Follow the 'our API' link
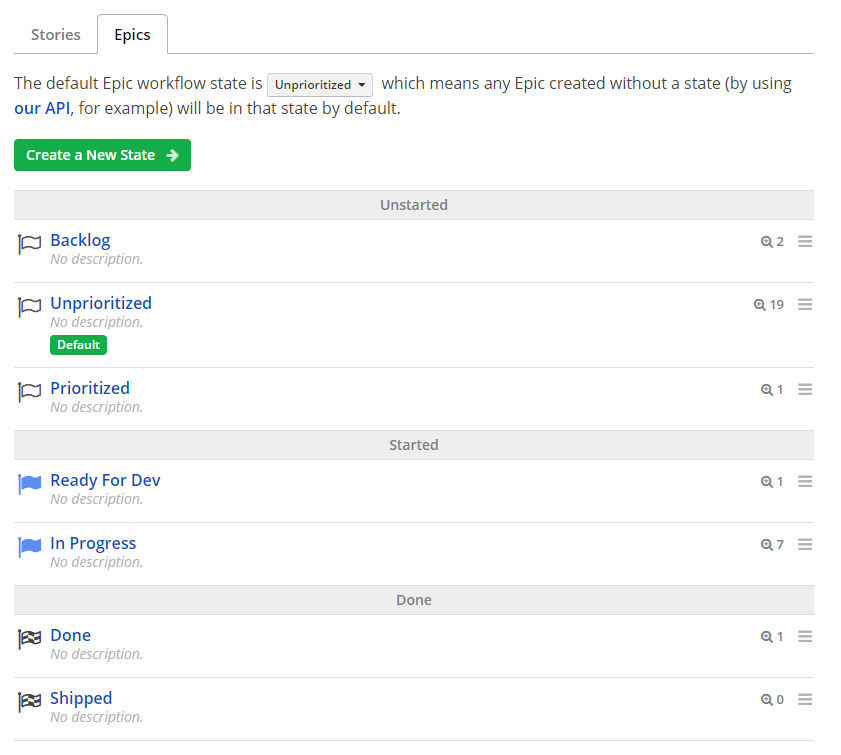 coord(42,108)
